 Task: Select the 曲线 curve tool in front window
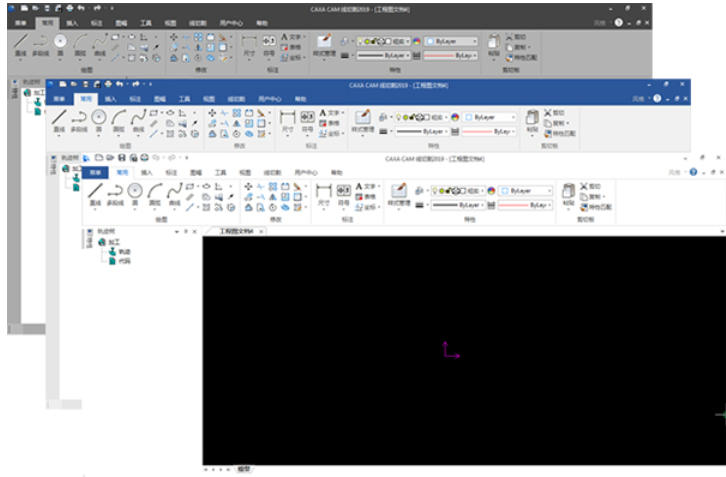174,192
